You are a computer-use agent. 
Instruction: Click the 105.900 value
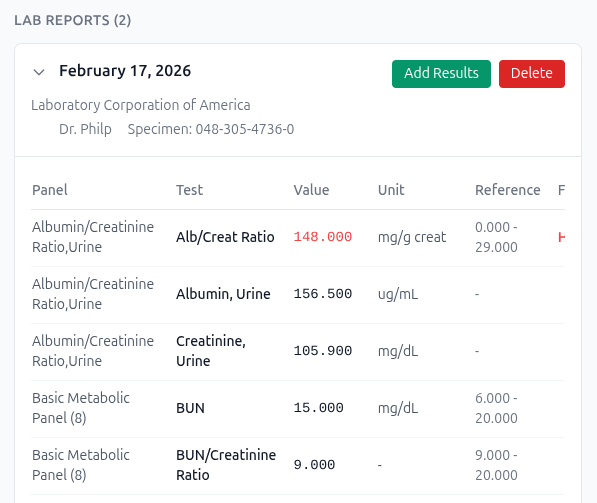pos(323,351)
